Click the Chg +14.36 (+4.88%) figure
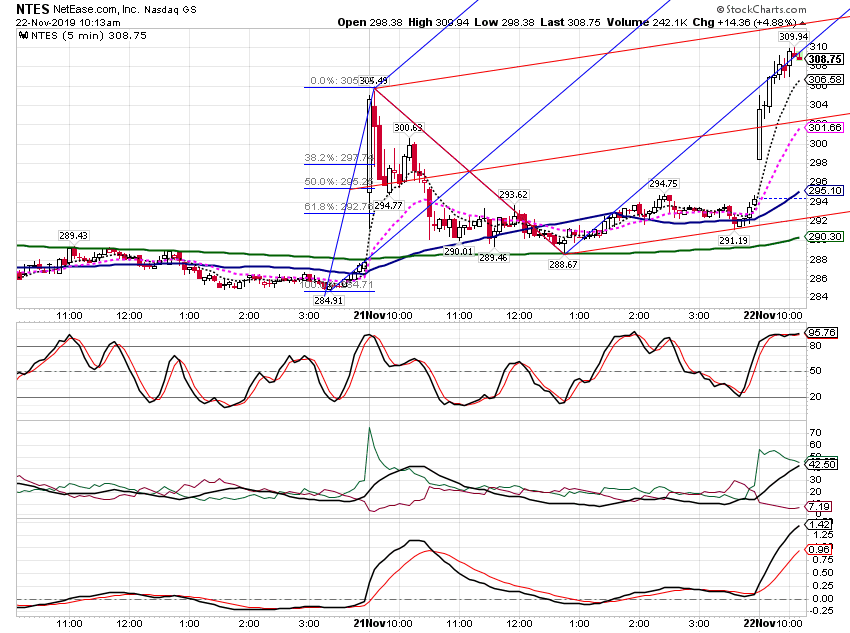Image resolution: width=850 pixels, height=633 pixels. click(744, 22)
